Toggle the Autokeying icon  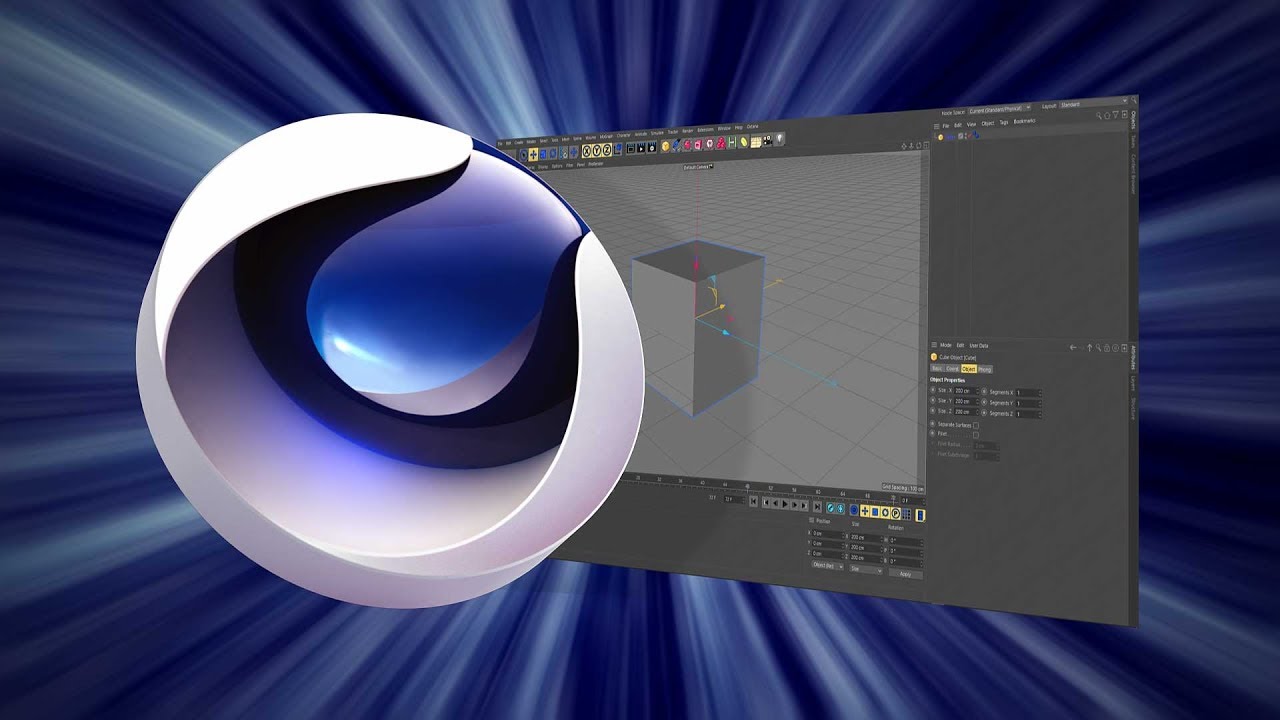click(x=840, y=509)
